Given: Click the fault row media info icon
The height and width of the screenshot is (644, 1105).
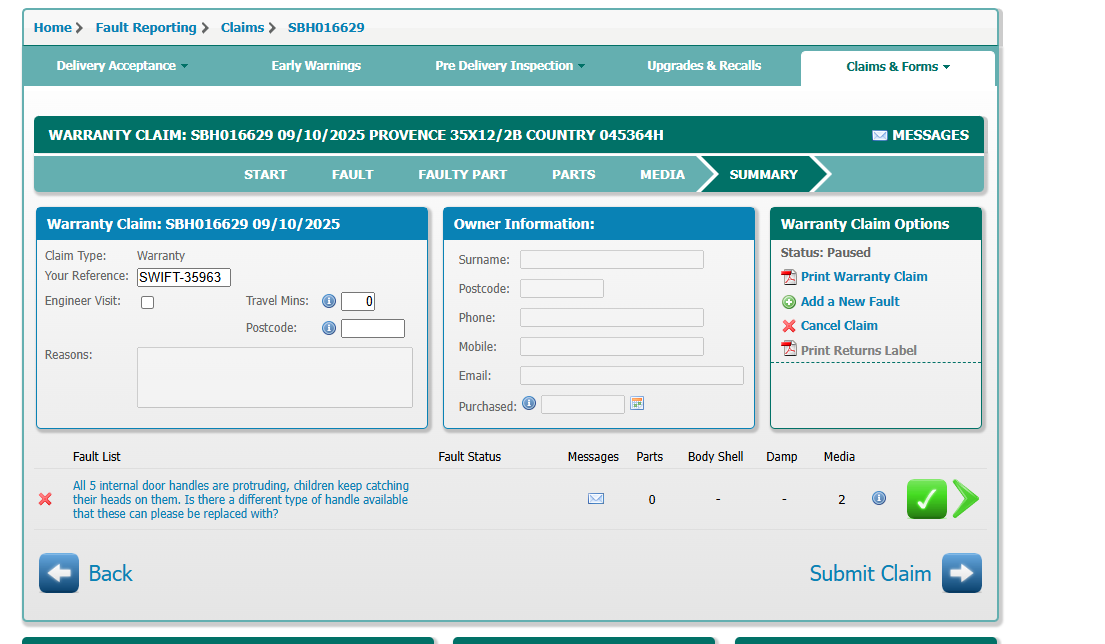Looking at the screenshot, I should click(x=879, y=498).
